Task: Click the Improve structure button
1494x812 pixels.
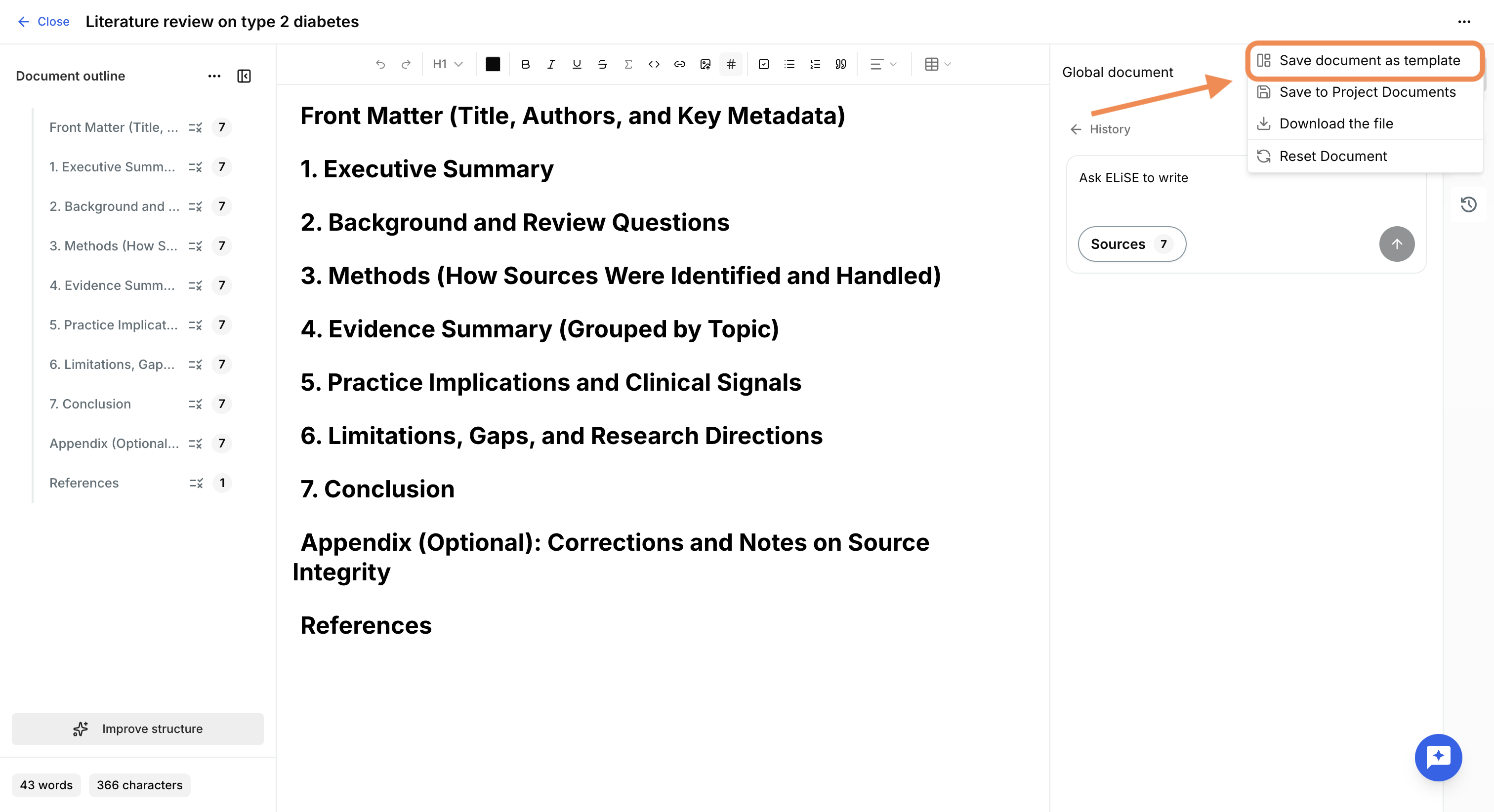Action: 137,729
